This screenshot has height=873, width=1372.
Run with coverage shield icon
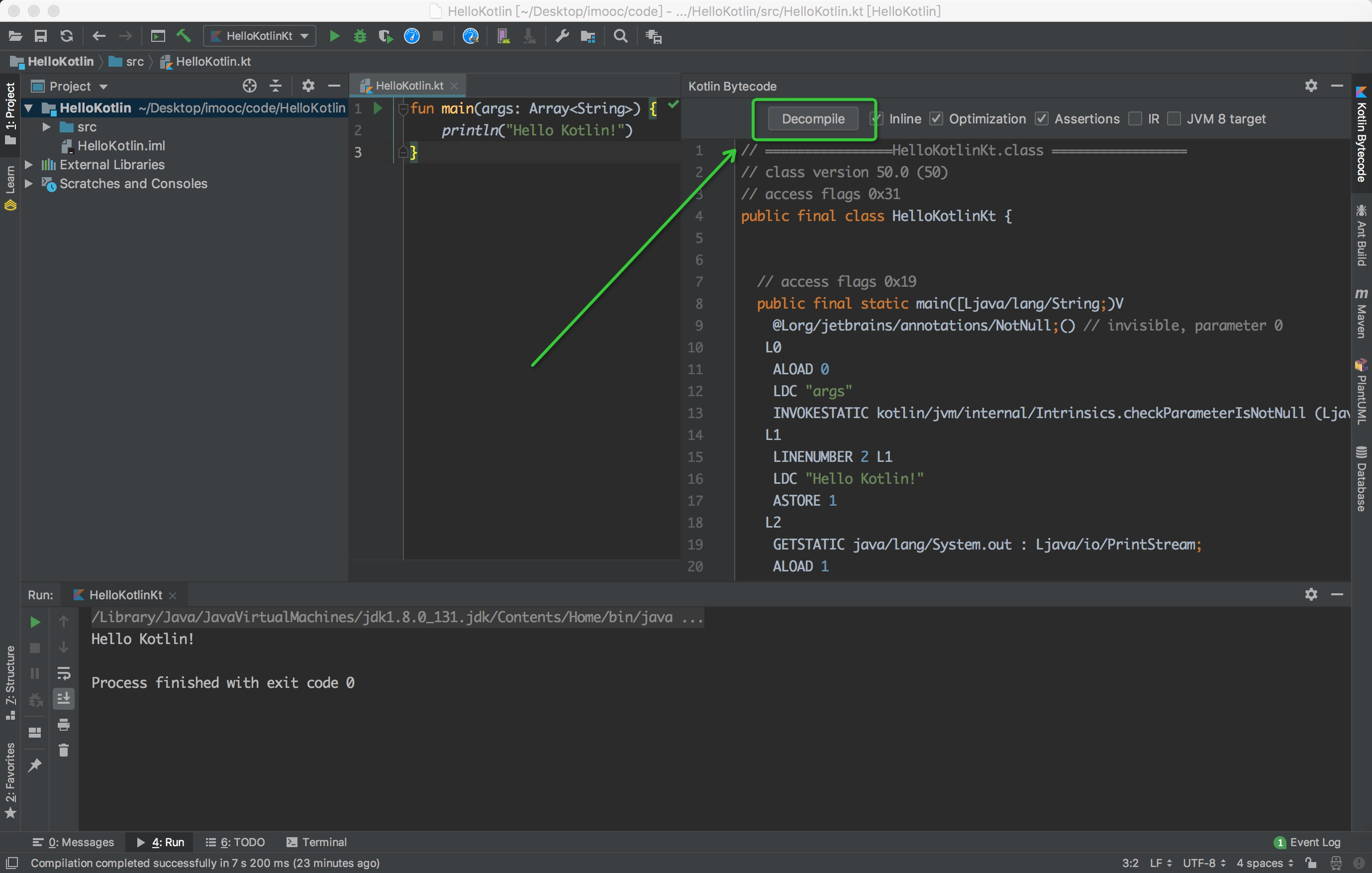pyautogui.click(x=386, y=36)
